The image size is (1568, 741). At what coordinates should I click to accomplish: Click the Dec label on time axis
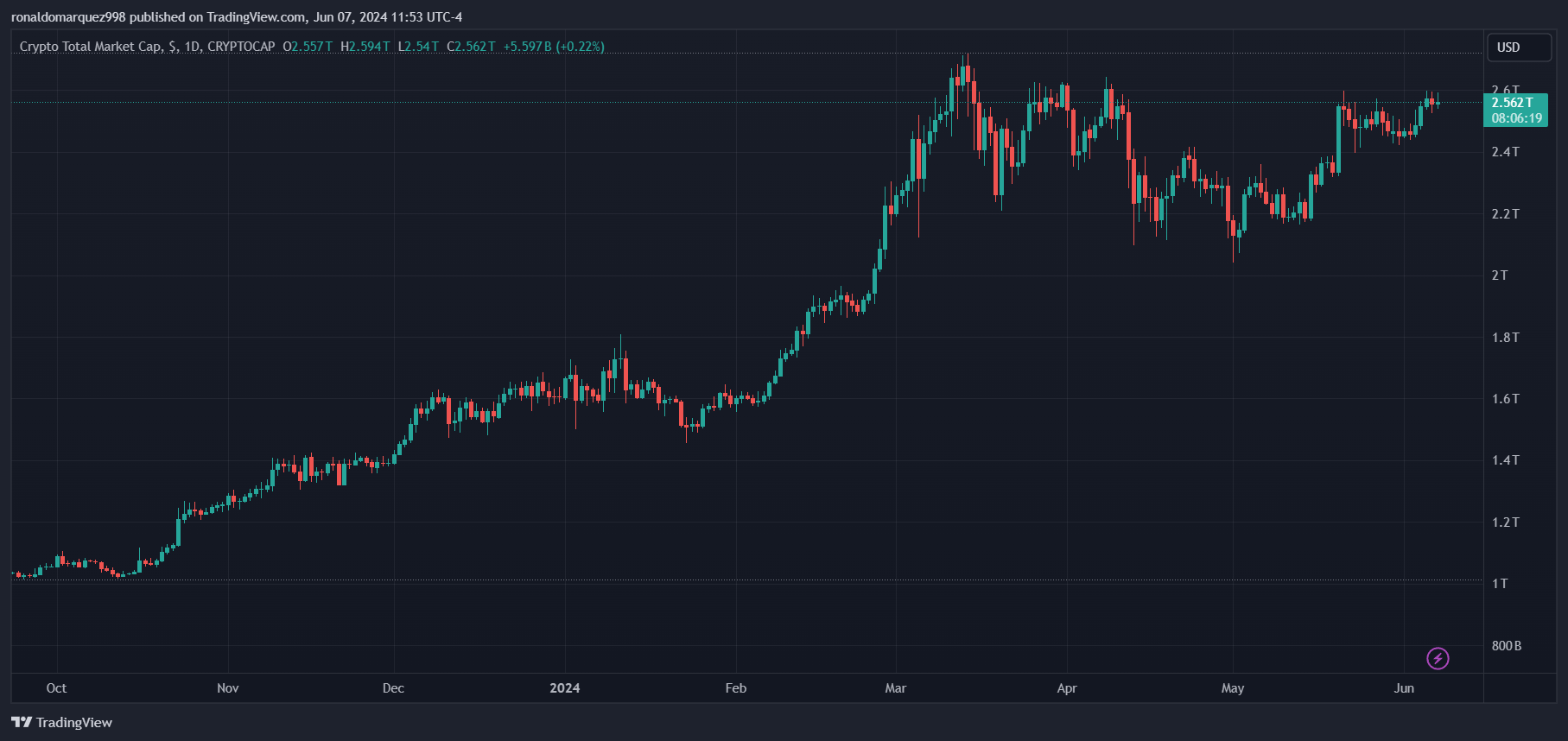393,688
